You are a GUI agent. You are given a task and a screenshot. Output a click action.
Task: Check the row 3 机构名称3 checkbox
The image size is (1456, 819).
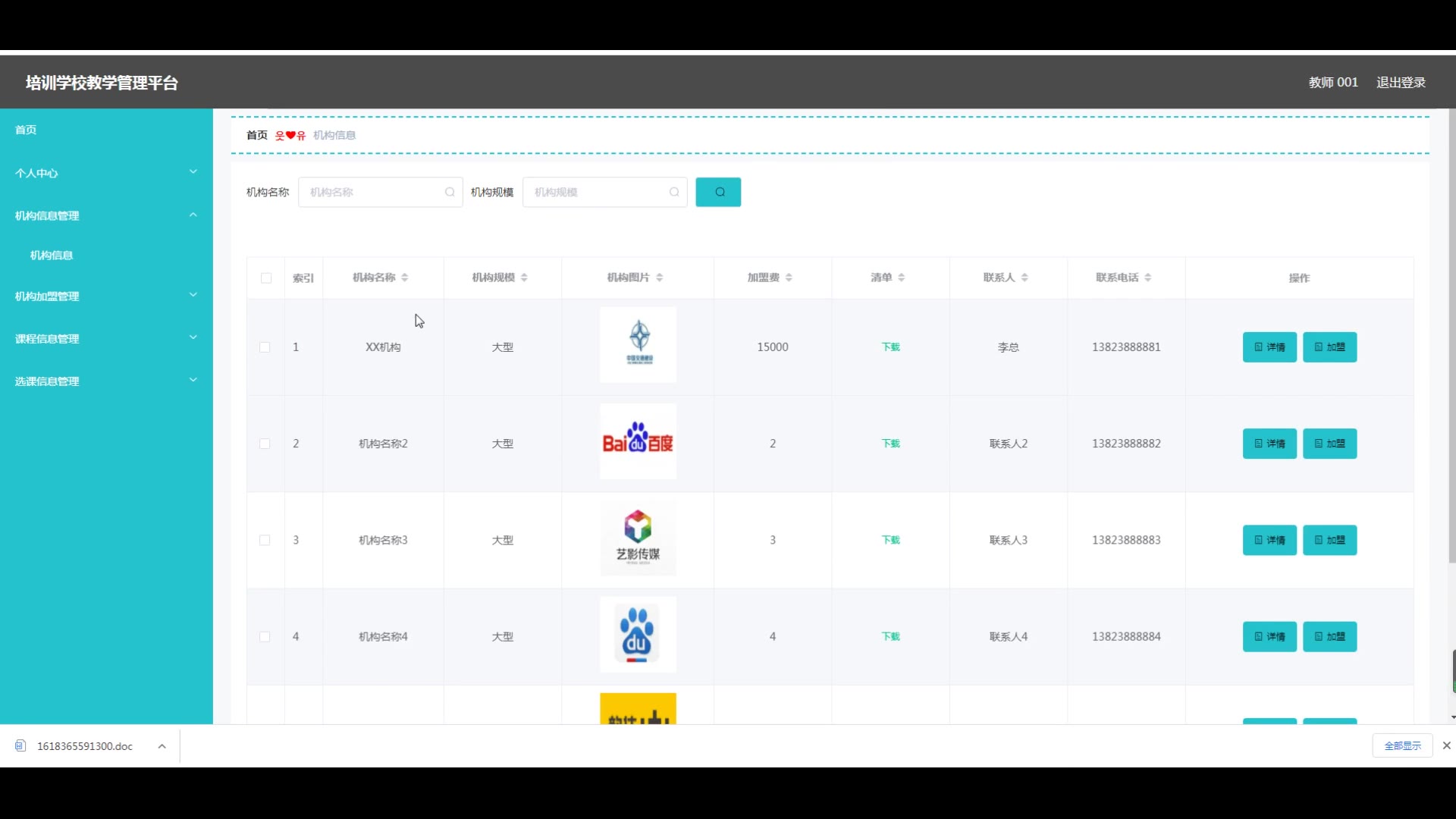click(x=265, y=540)
